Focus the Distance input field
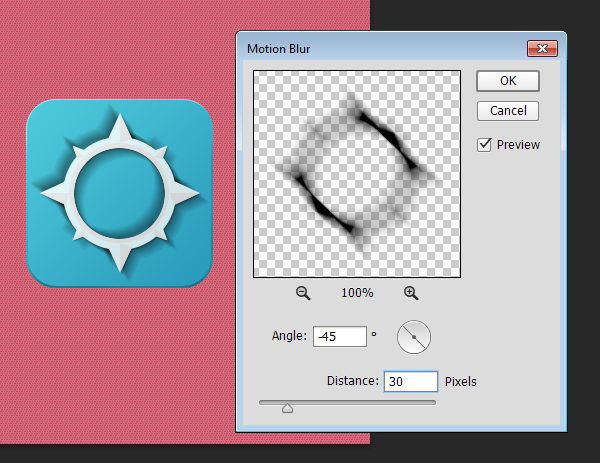This screenshot has width=600, height=463. pyautogui.click(x=410, y=381)
